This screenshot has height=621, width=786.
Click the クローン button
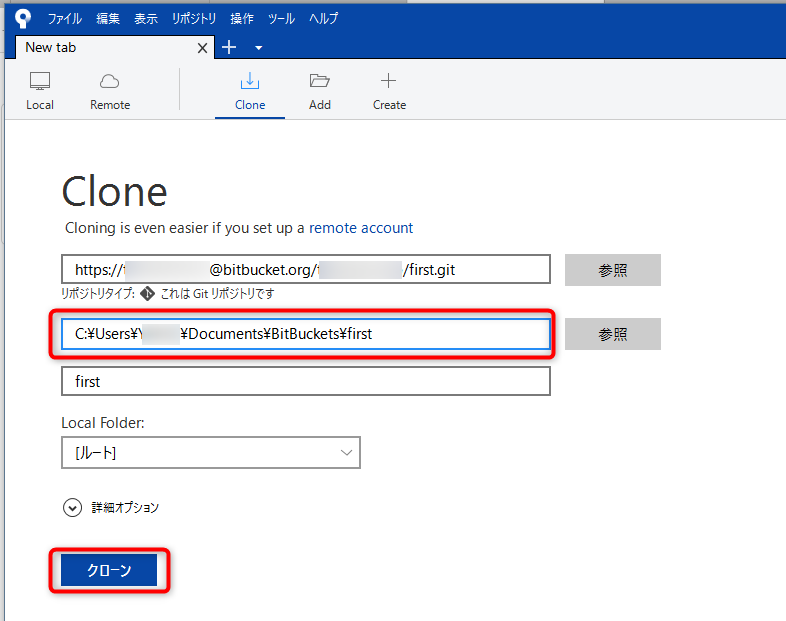point(109,570)
